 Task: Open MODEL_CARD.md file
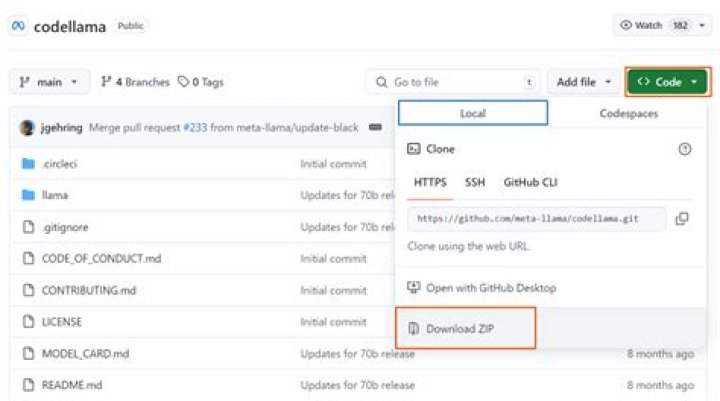[x=85, y=353]
